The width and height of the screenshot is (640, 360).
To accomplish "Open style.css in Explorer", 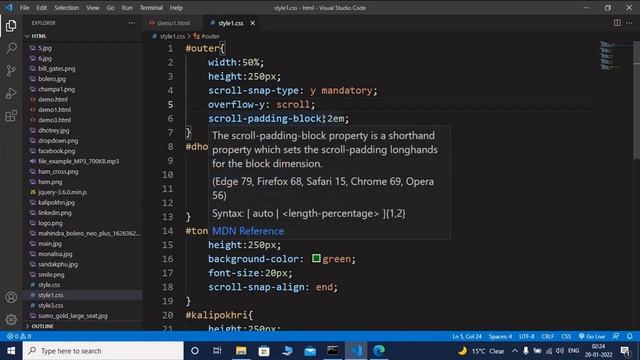I will tap(49, 284).
